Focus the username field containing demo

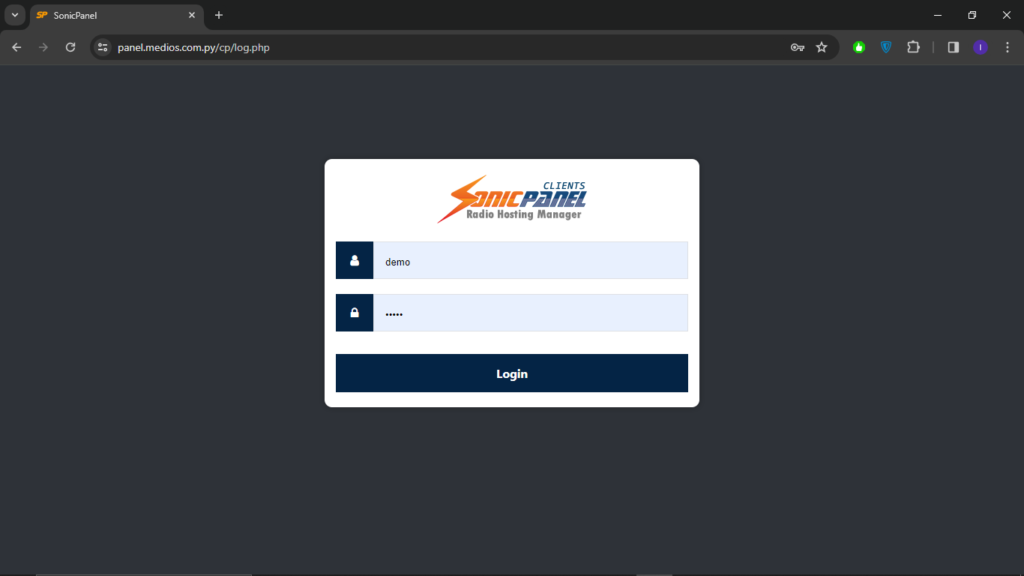click(x=530, y=261)
